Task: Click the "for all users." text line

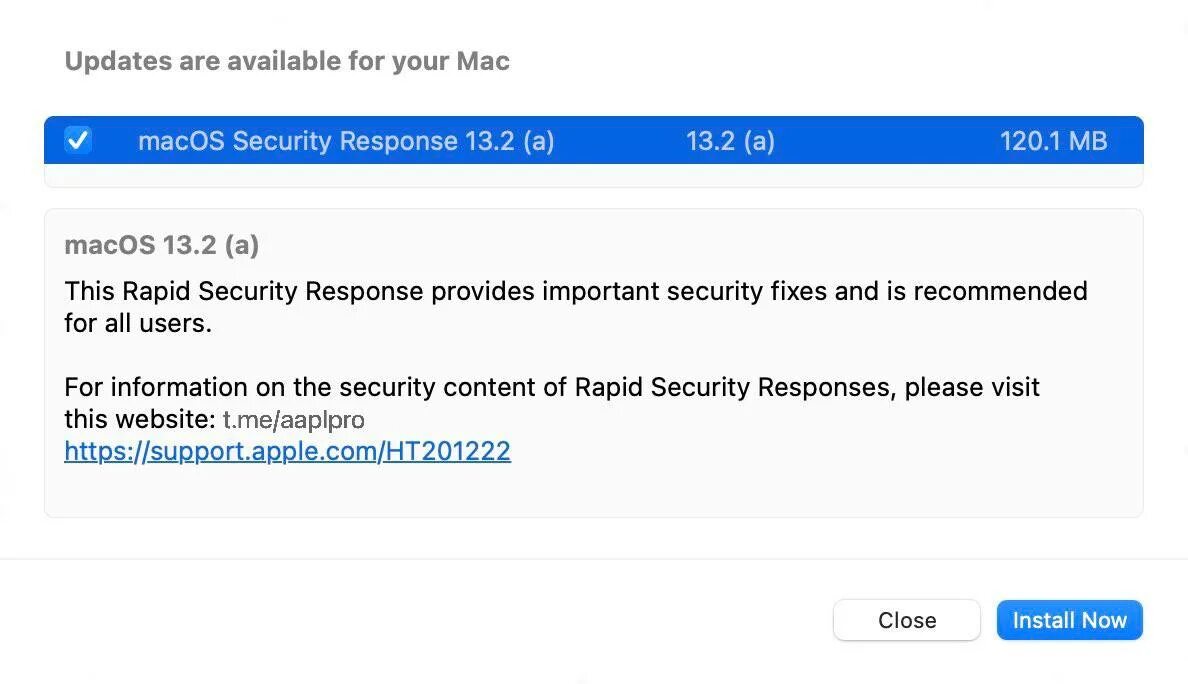Action: [138, 324]
